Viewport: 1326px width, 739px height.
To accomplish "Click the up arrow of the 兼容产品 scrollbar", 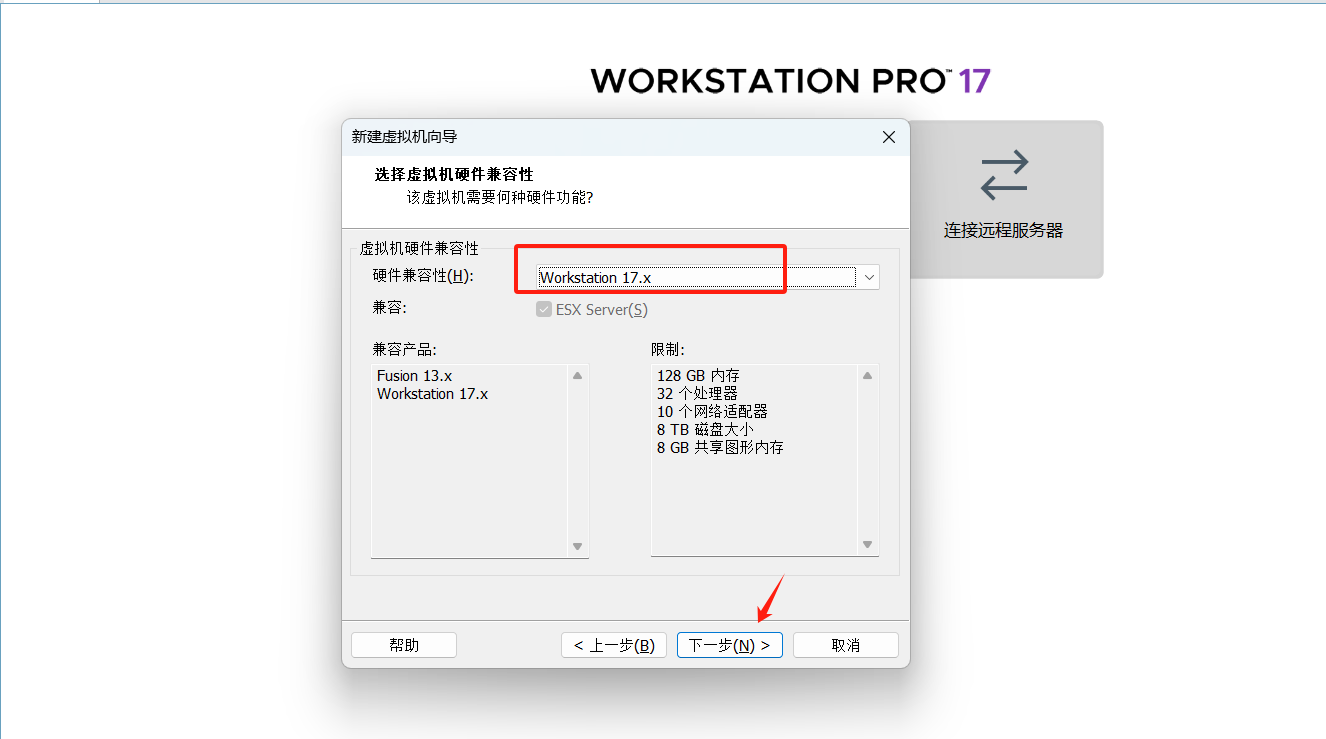I will point(577,376).
